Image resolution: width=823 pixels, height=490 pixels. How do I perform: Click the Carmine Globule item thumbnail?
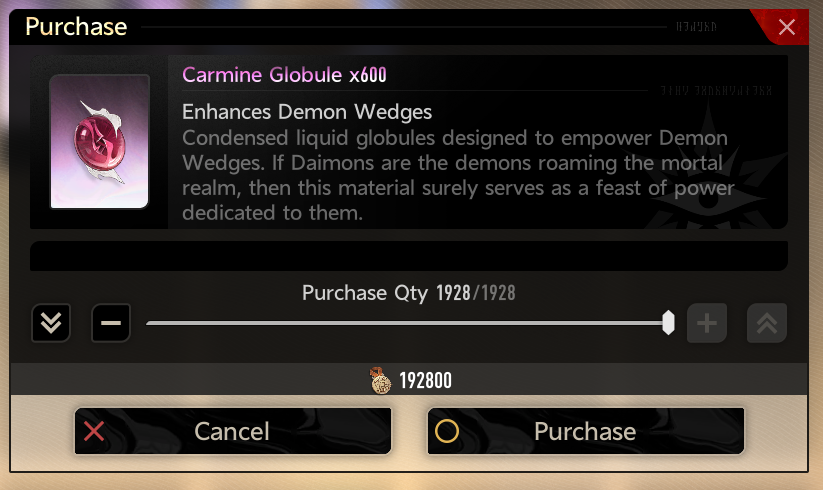(99, 142)
